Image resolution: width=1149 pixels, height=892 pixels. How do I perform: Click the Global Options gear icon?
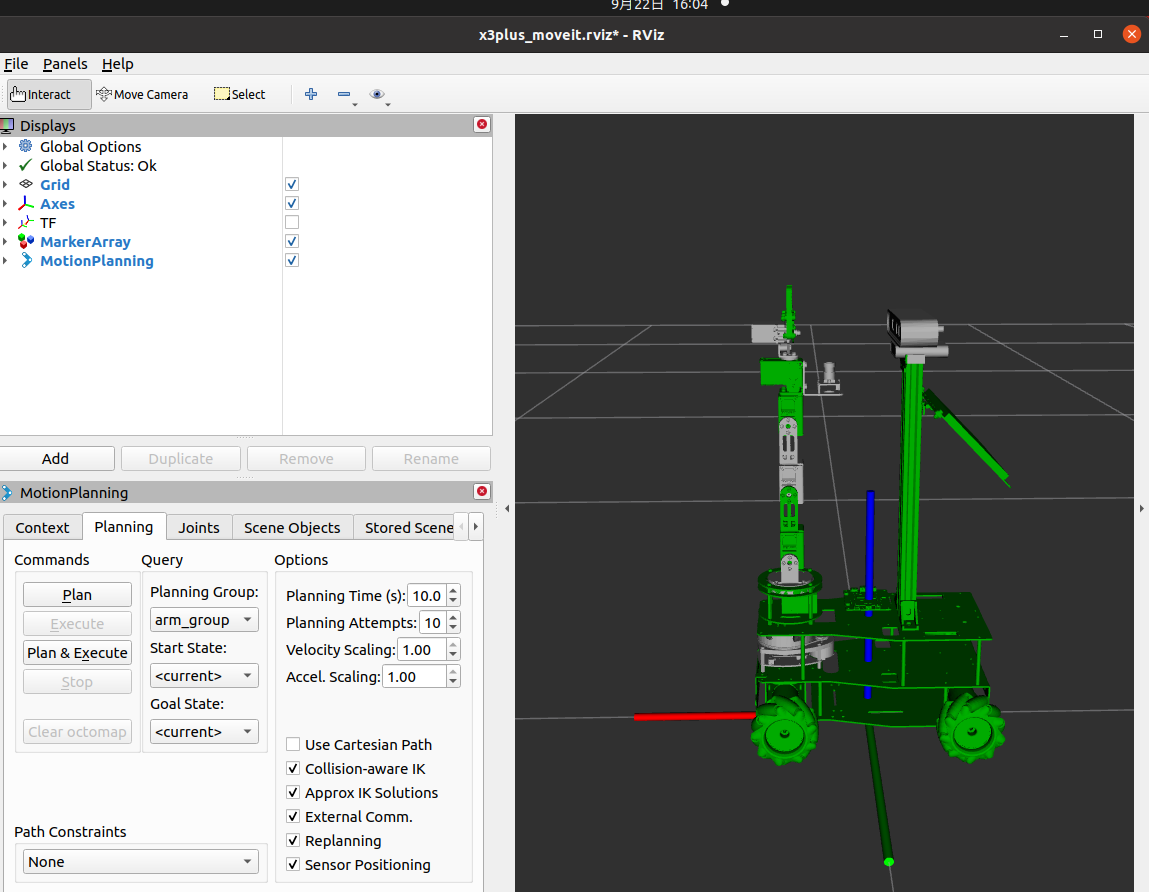(26, 147)
